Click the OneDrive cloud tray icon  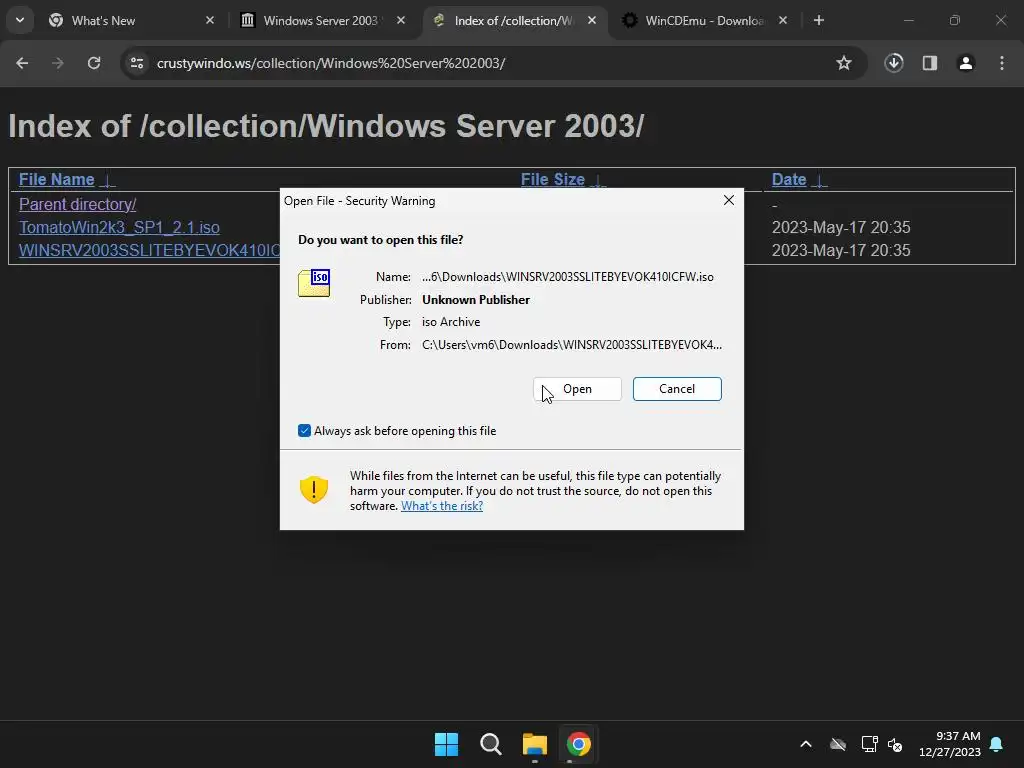pos(838,744)
